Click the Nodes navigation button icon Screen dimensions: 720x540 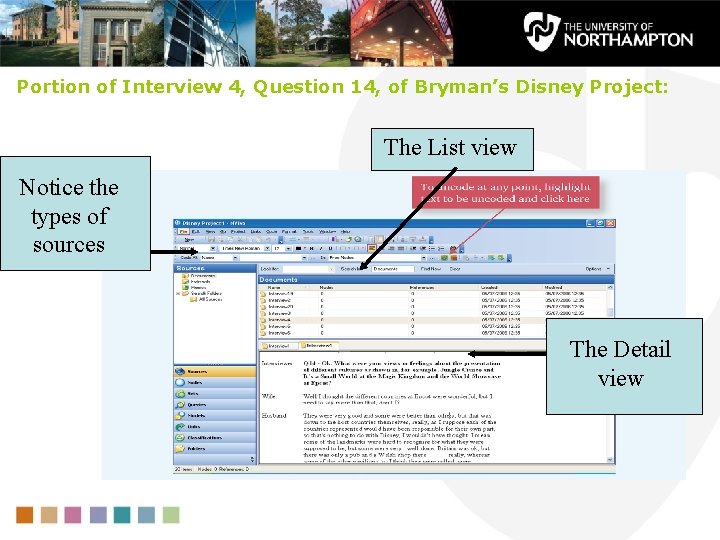pos(180,382)
